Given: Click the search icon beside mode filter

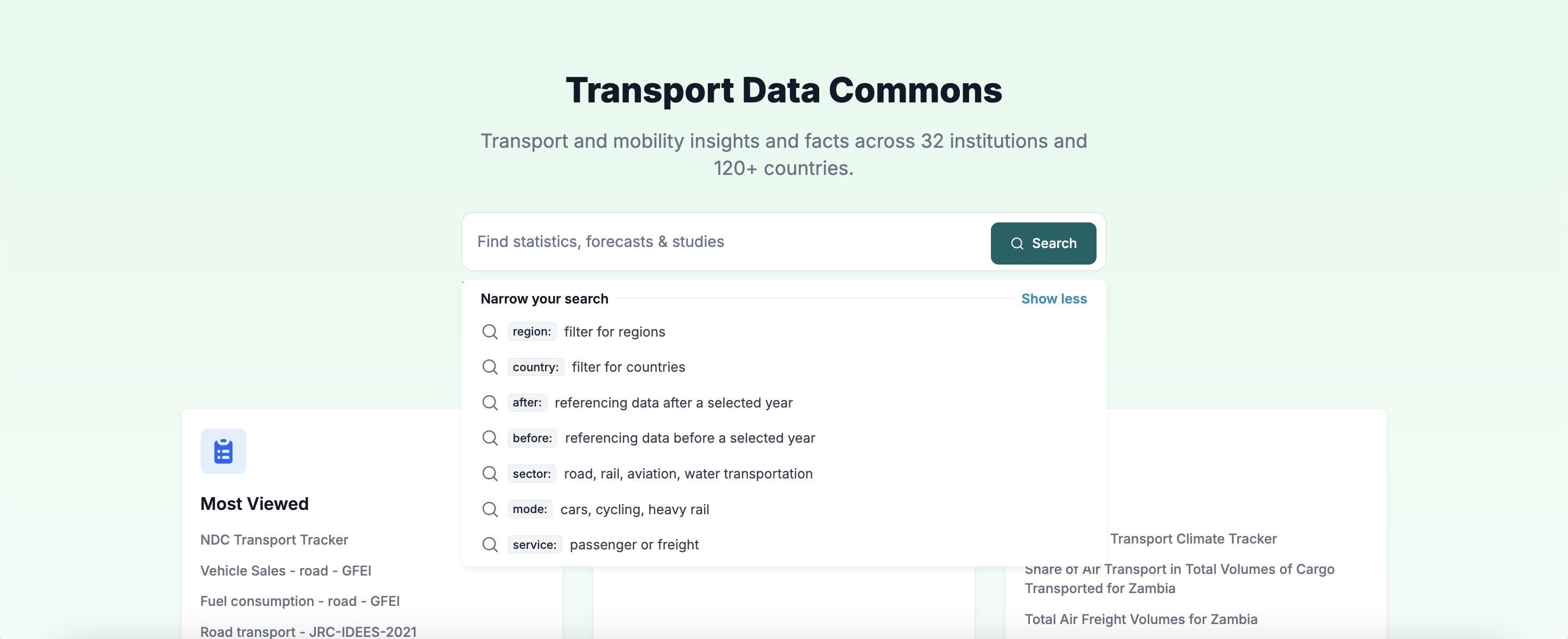Looking at the screenshot, I should pyautogui.click(x=490, y=509).
